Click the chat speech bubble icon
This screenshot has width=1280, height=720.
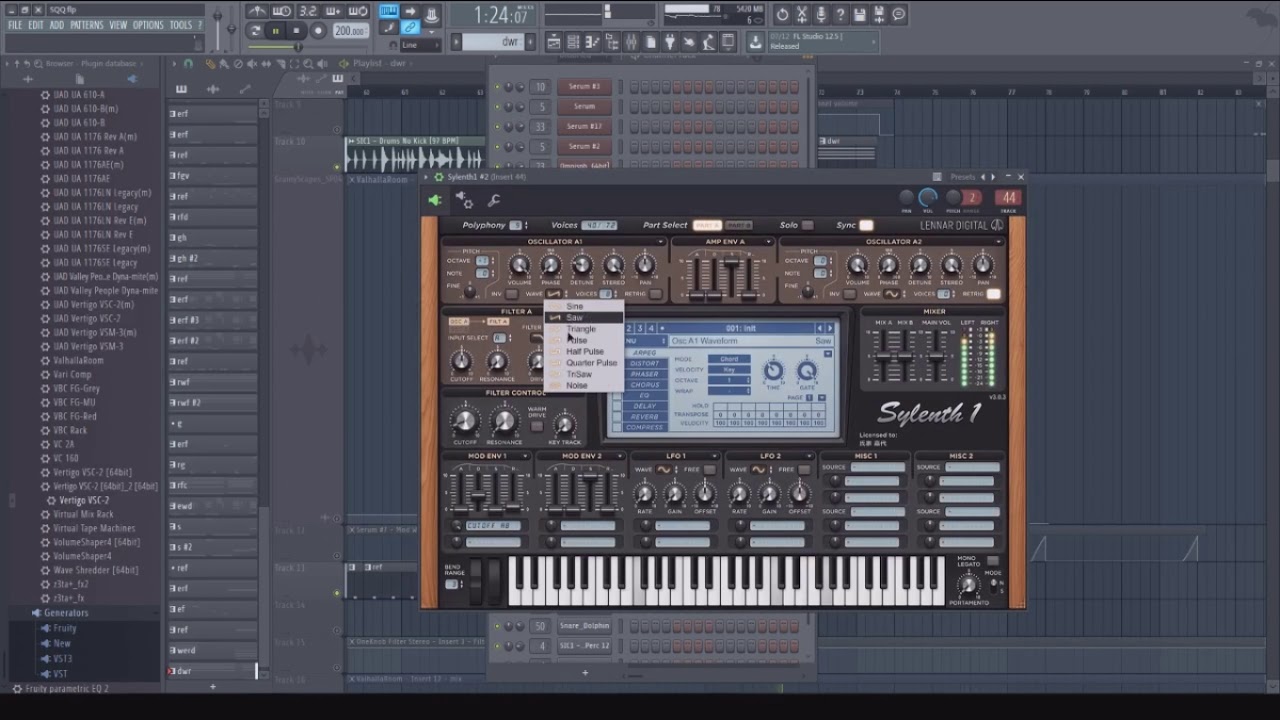[899, 14]
